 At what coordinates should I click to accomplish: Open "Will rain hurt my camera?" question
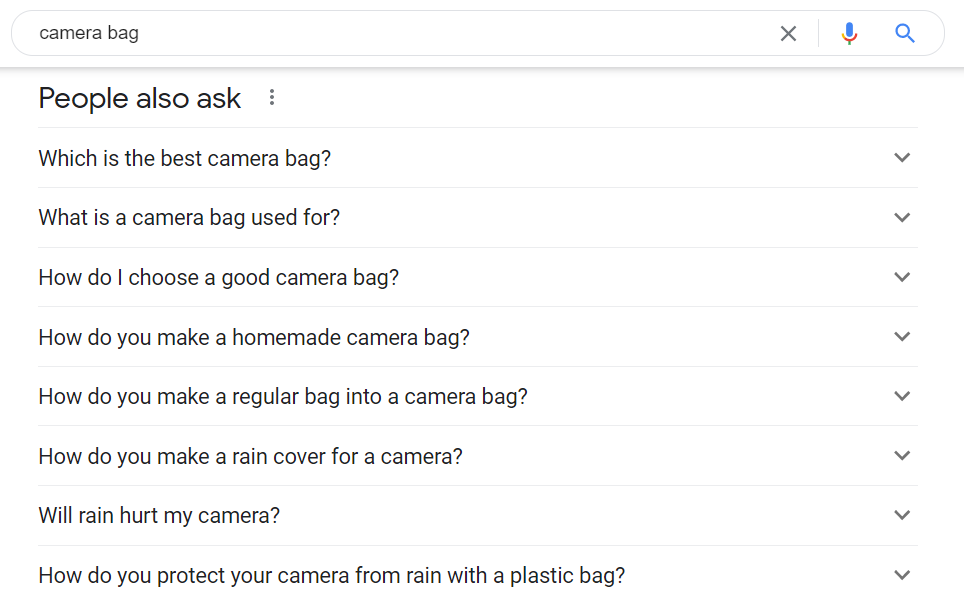click(x=478, y=515)
